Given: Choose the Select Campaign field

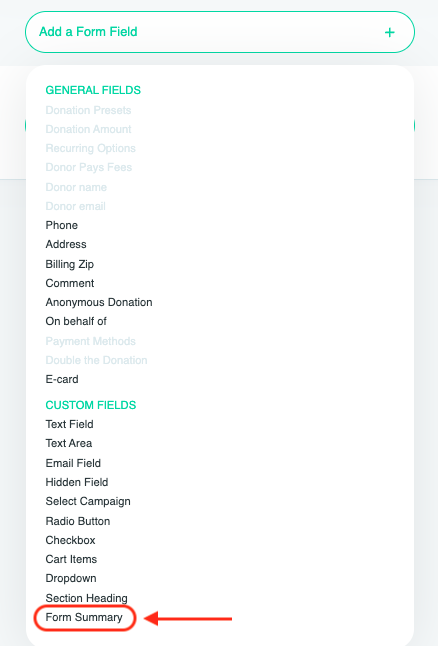Looking at the screenshot, I should tap(88, 501).
